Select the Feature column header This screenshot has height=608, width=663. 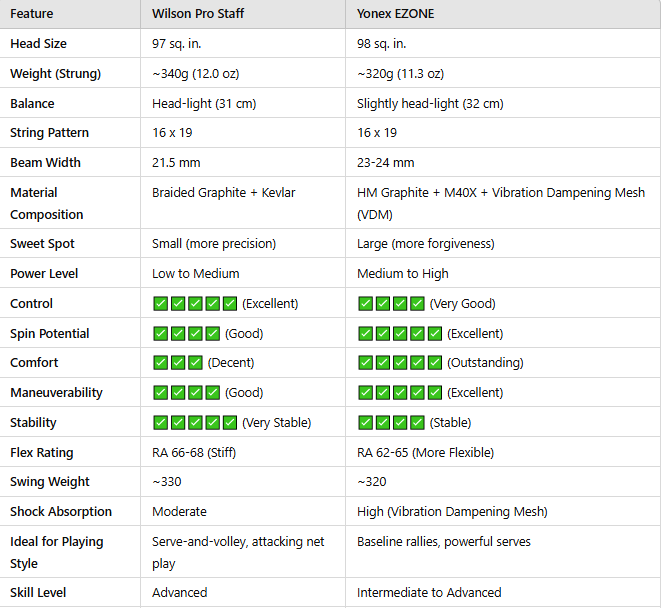pyautogui.click(x=32, y=14)
